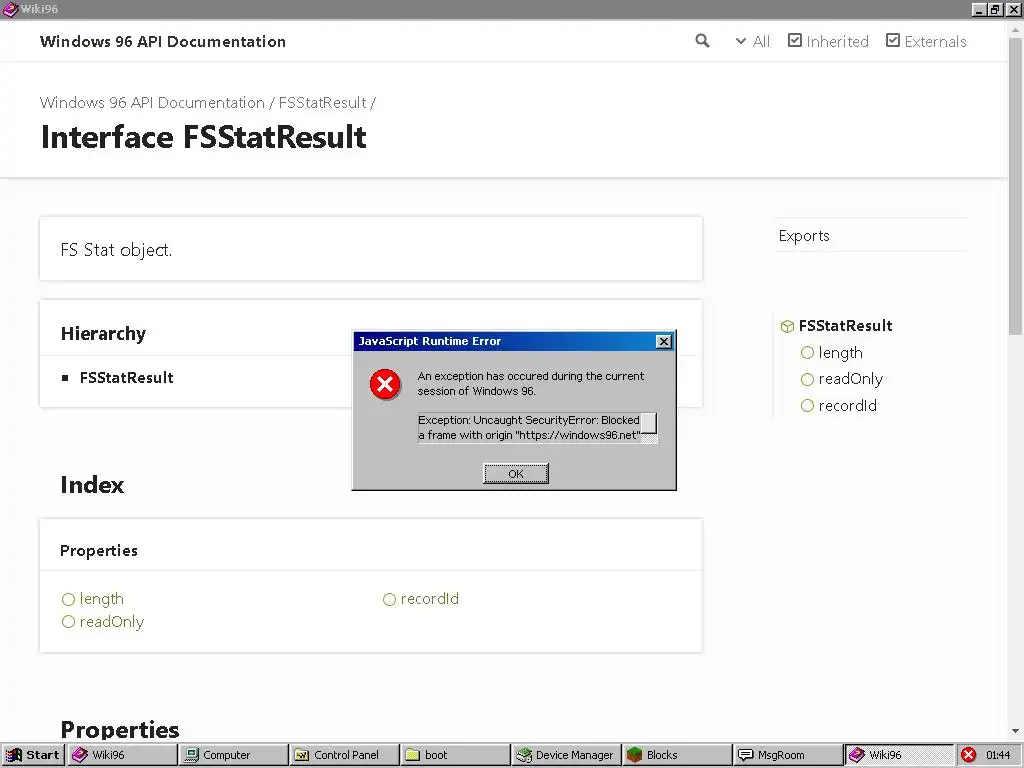Go to length in the sidebar navigation
Image resolution: width=1024 pixels, height=768 pixels.
pyautogui.click(x=840, y=353)
